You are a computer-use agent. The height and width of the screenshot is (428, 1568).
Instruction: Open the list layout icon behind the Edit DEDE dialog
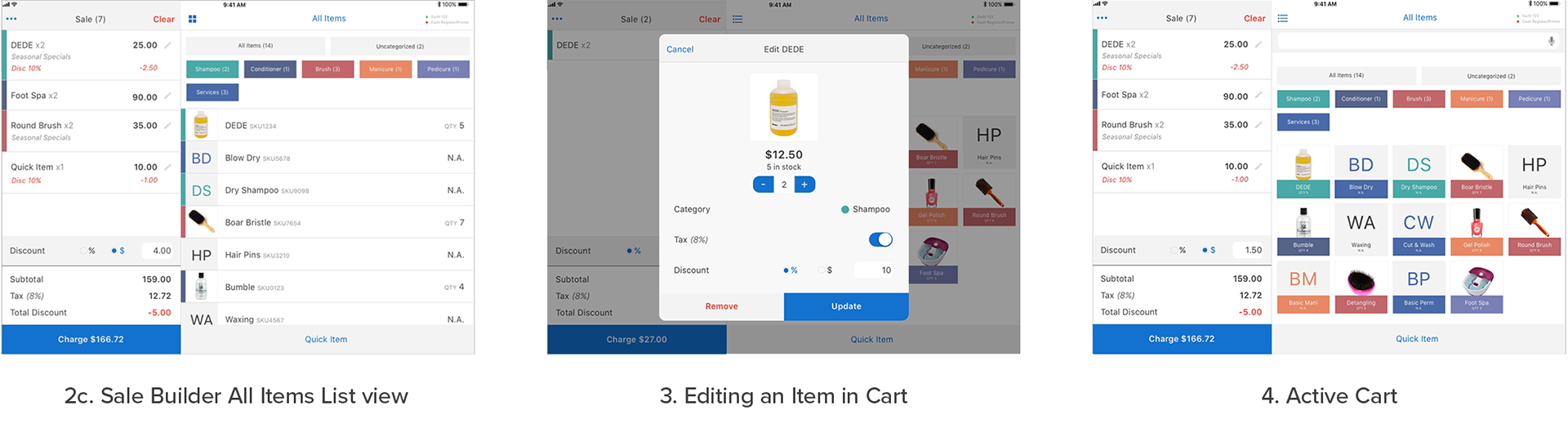[737, 19]
